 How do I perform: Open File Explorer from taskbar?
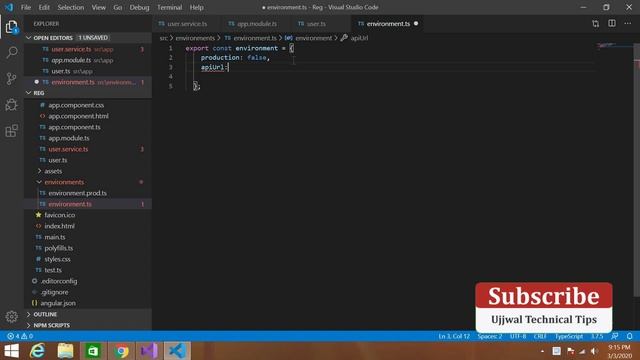point(65,351)
